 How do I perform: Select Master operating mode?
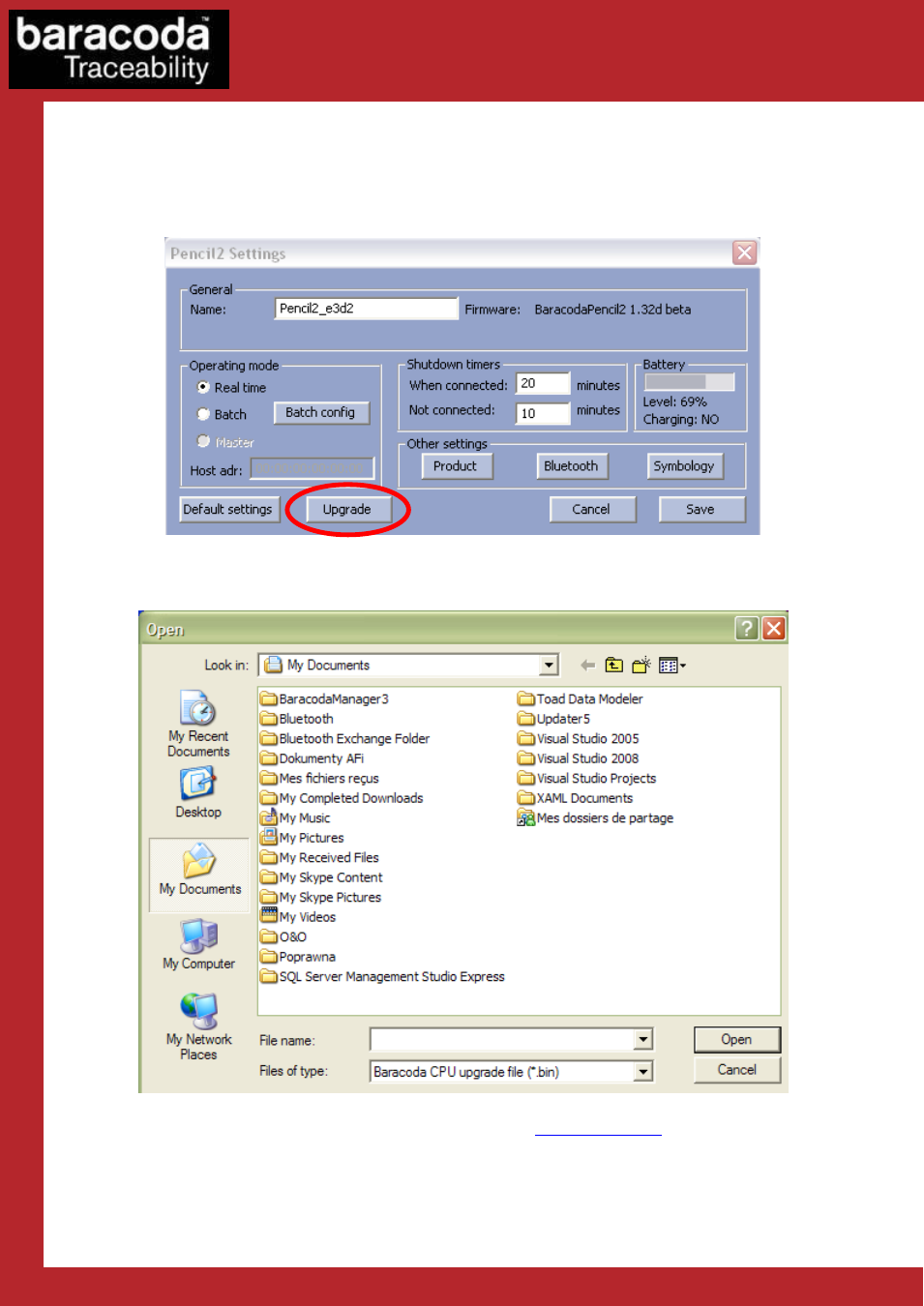(203, 441)
